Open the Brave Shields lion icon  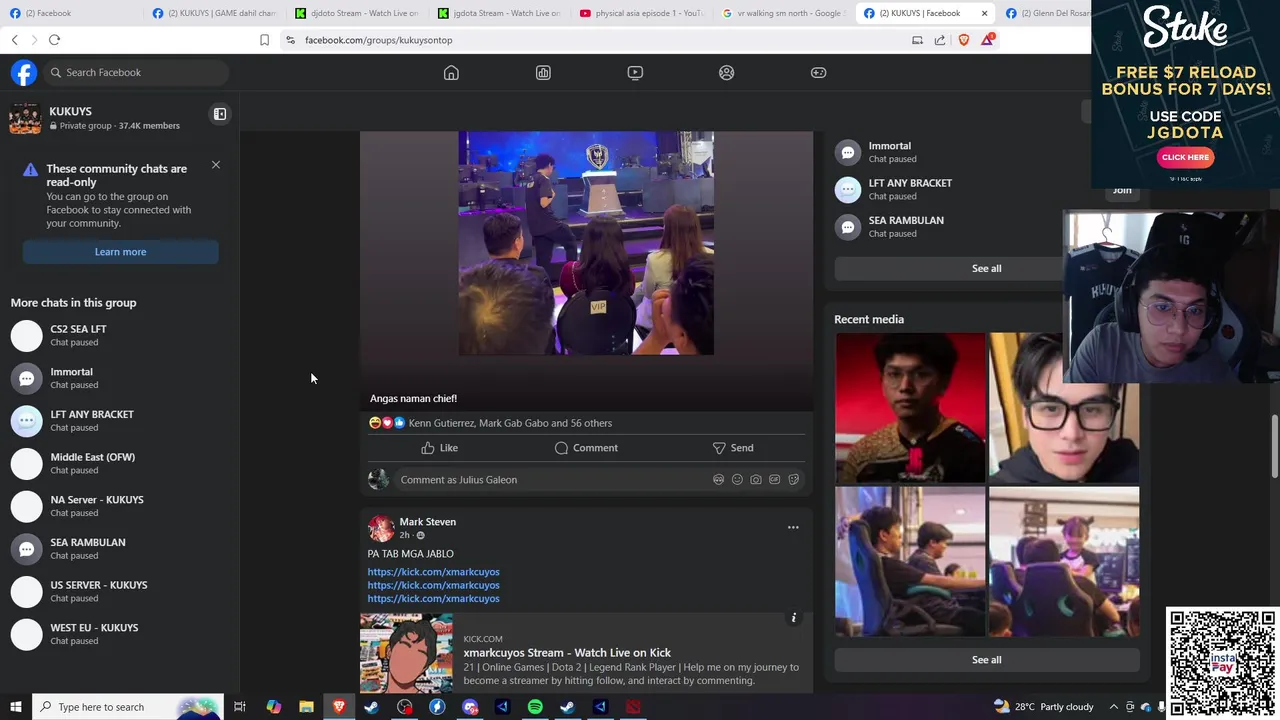[x=964, y=40]
